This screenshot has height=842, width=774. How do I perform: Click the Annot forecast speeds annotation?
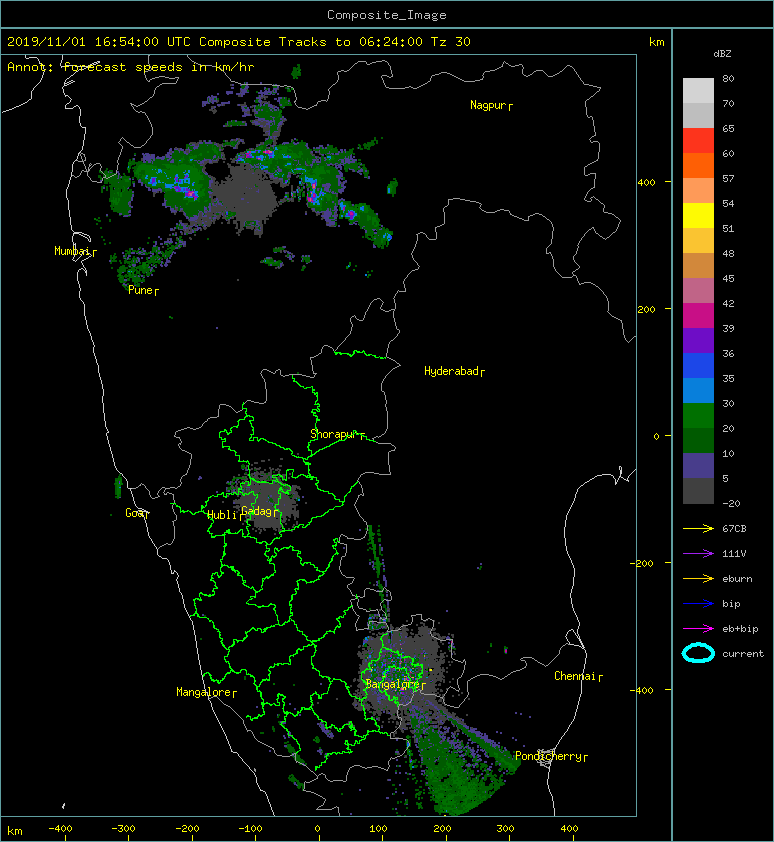pyautogui.click(x=131, y=67)
